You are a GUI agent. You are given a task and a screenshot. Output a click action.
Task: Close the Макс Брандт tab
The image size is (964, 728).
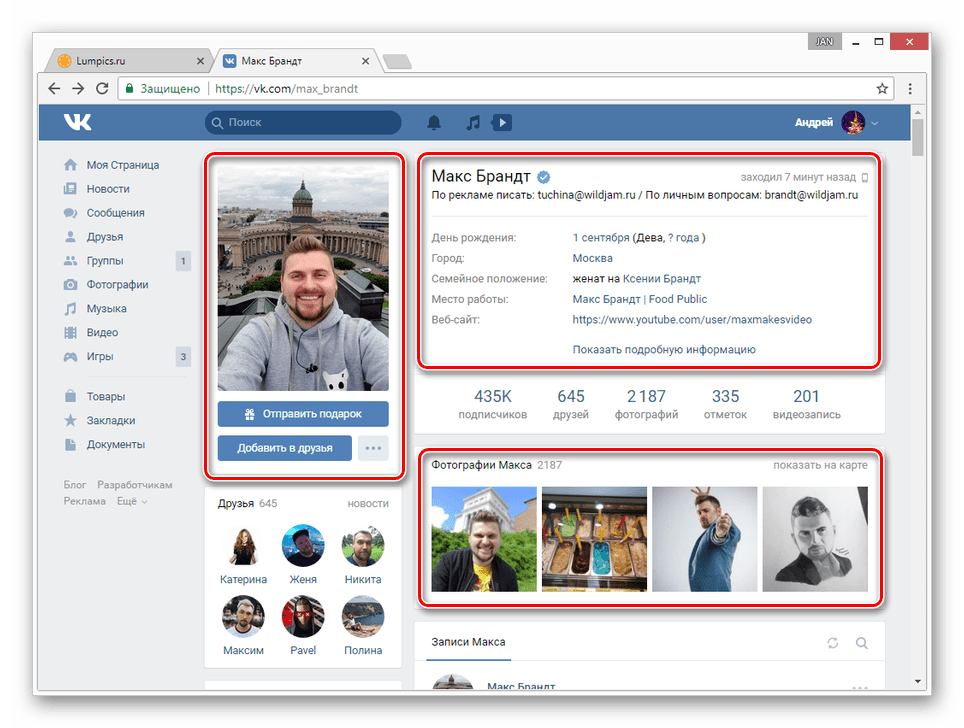point(366,61)
